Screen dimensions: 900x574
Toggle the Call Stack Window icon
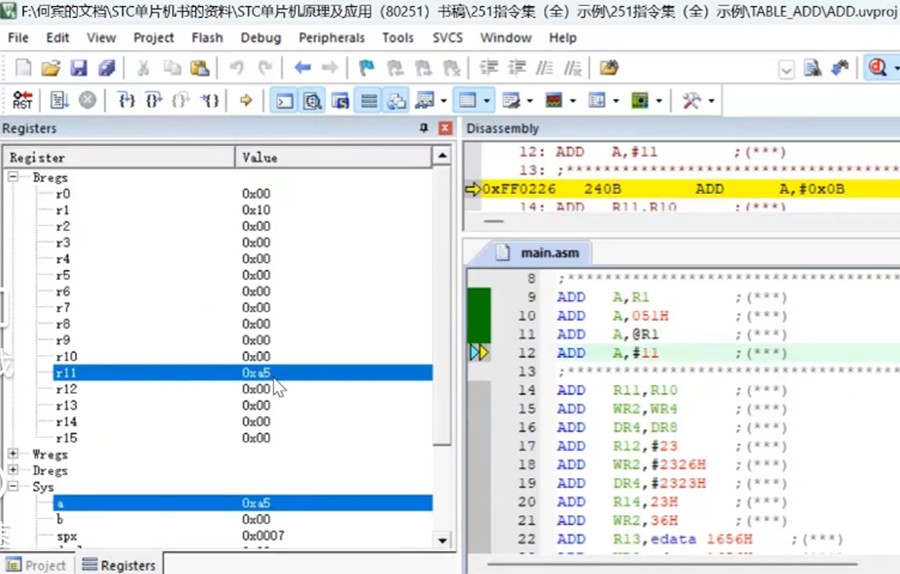pos(397,101)
